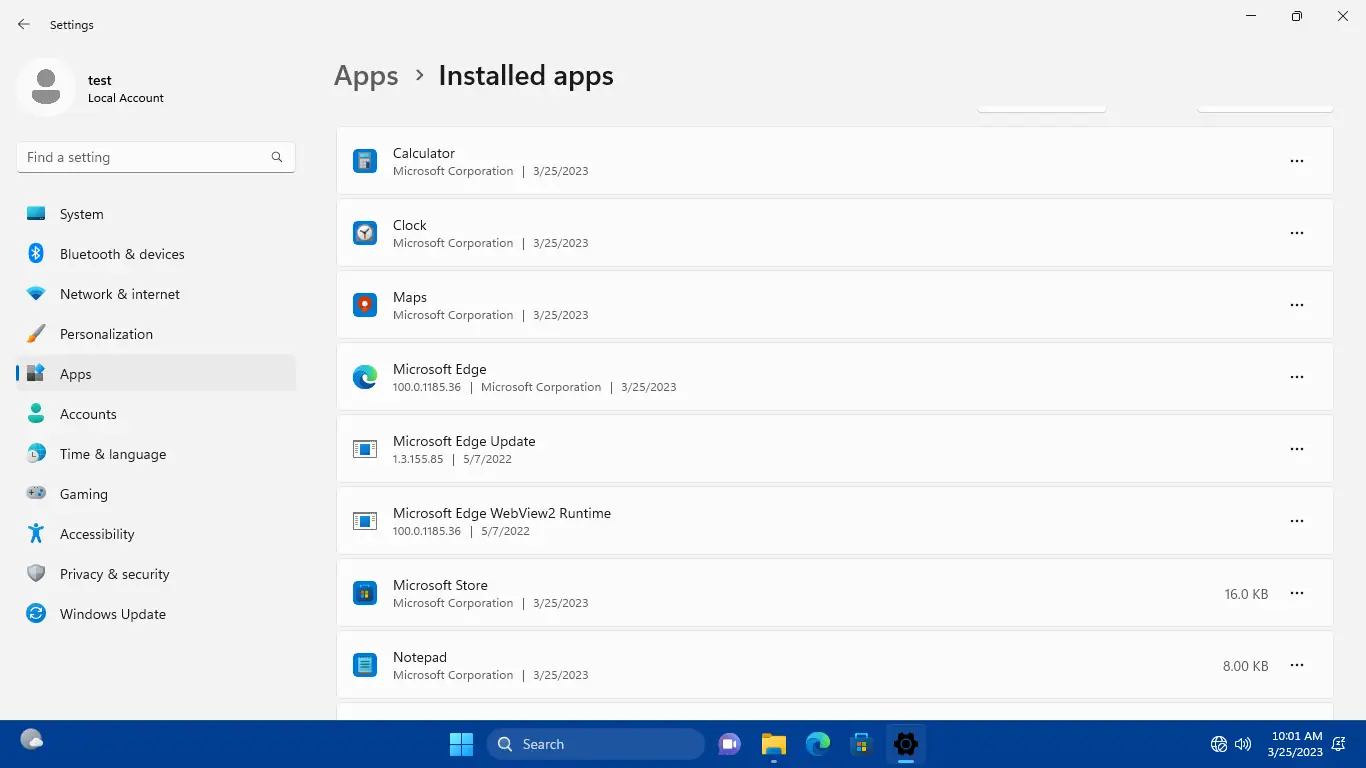Screen dimensions: 1366x768
Task: Open more options for Notepad
Action: click(1297, 665)
